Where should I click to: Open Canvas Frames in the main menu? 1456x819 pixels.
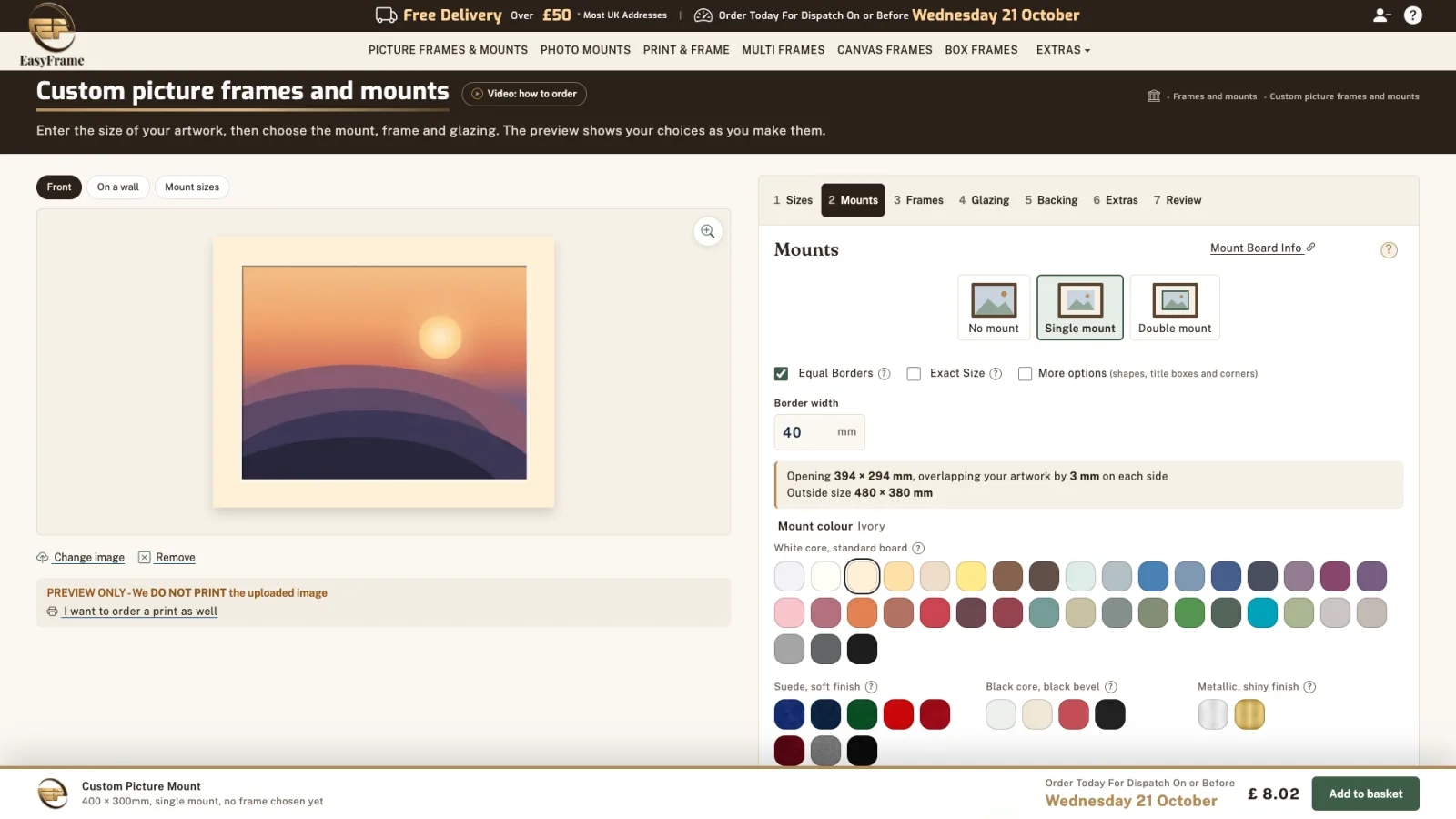click(x=885, y=50)
